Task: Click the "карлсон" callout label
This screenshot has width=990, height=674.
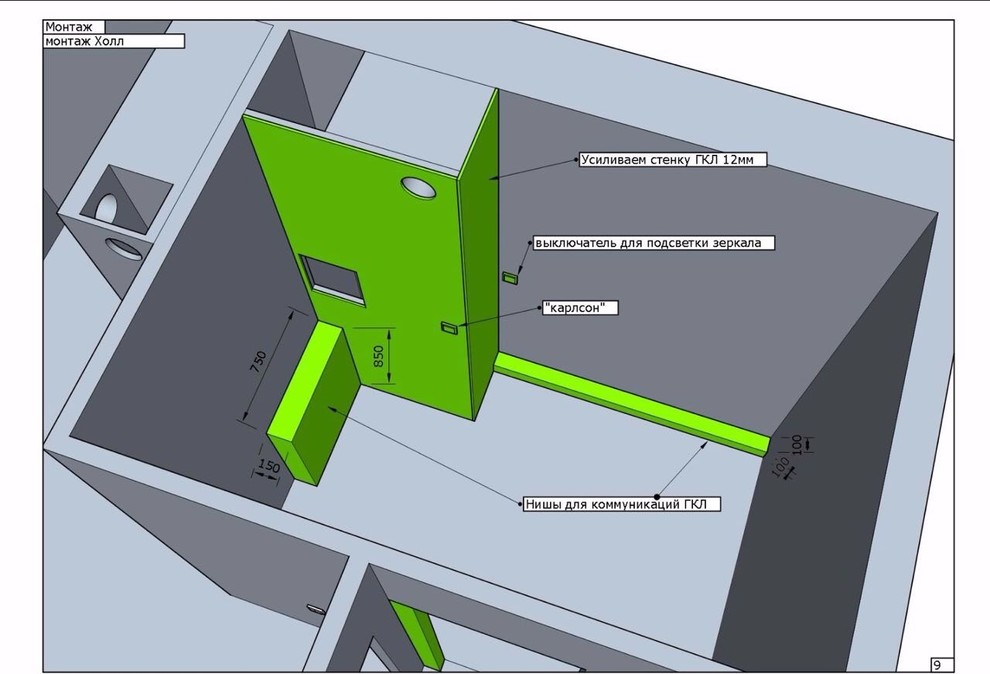Action: tap(579, 308)
